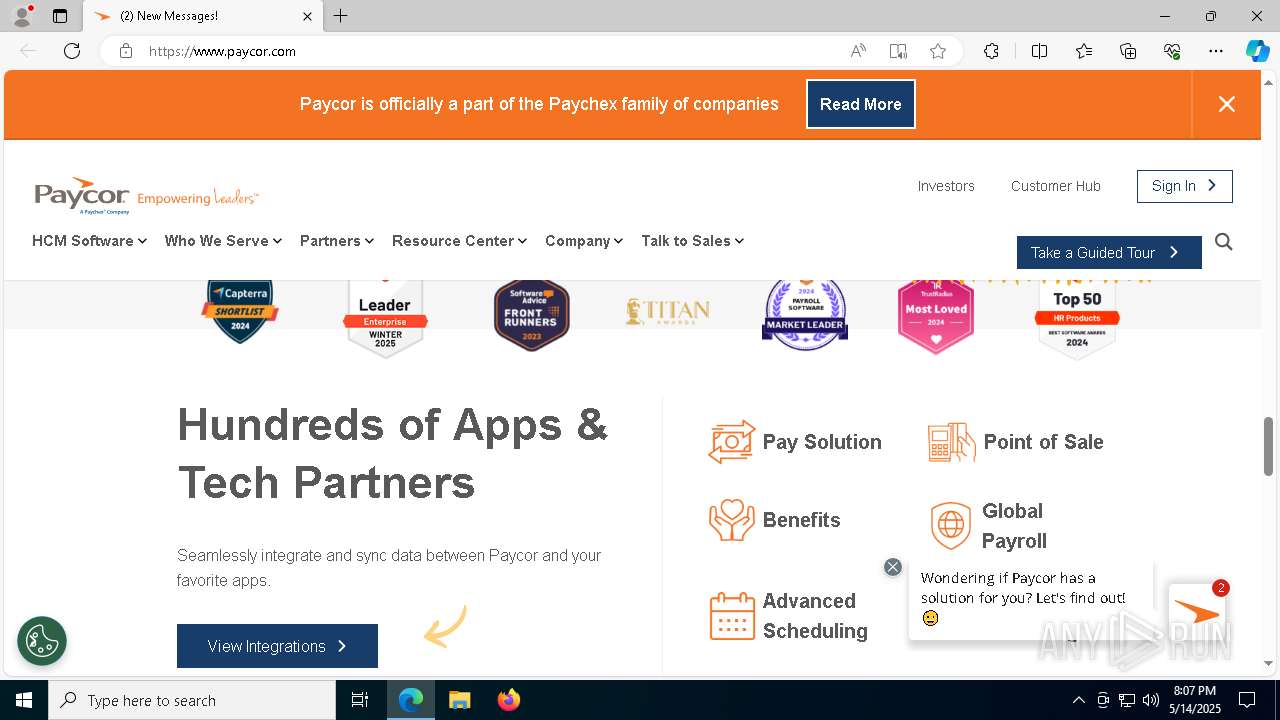Viewport: 1280px width, 720px height.
Task: Open Task View on the taskbar
Action: [x=360, y=700]
